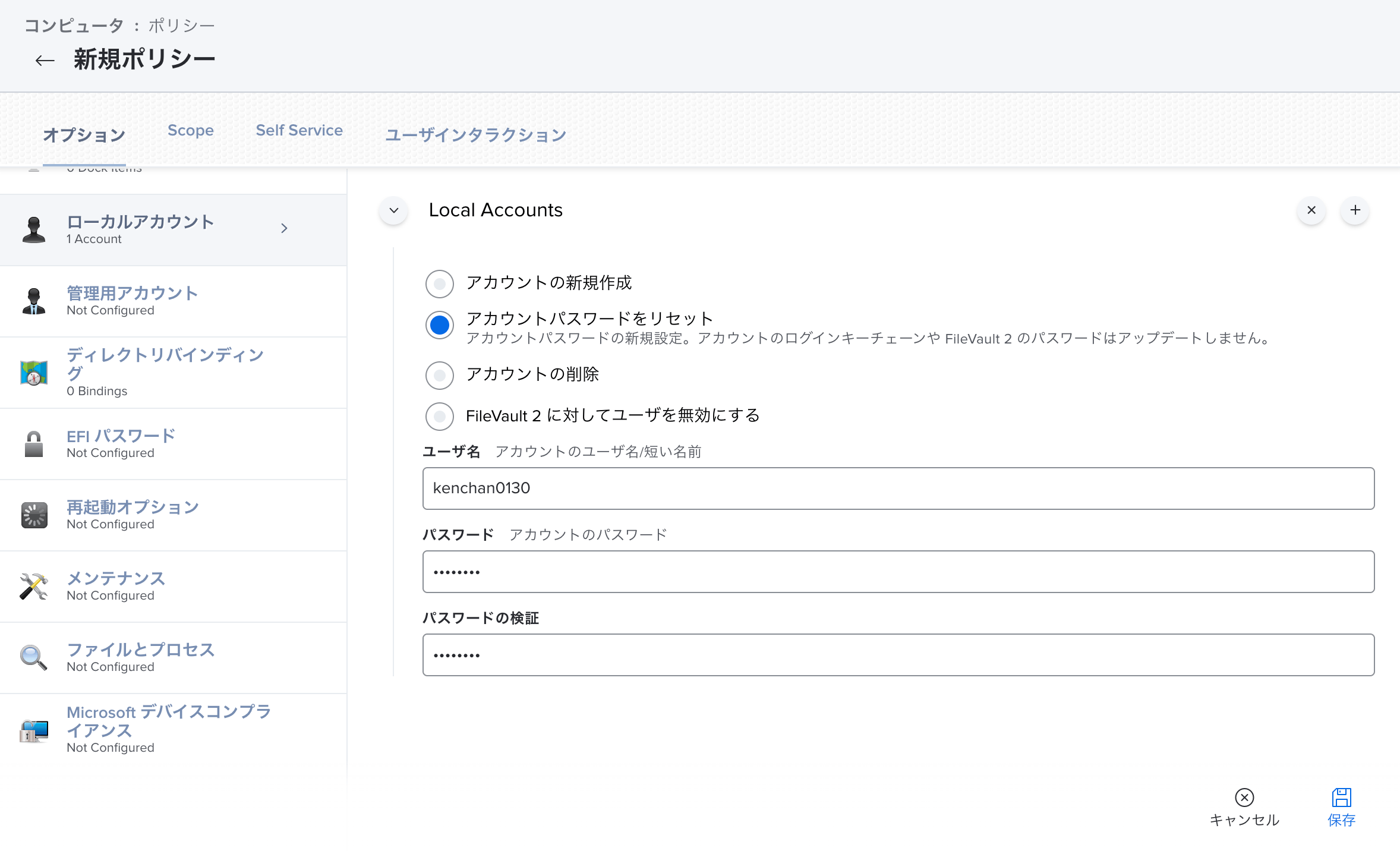Click the パスワード input field
1400x851 pixels.
click(898, 572)
